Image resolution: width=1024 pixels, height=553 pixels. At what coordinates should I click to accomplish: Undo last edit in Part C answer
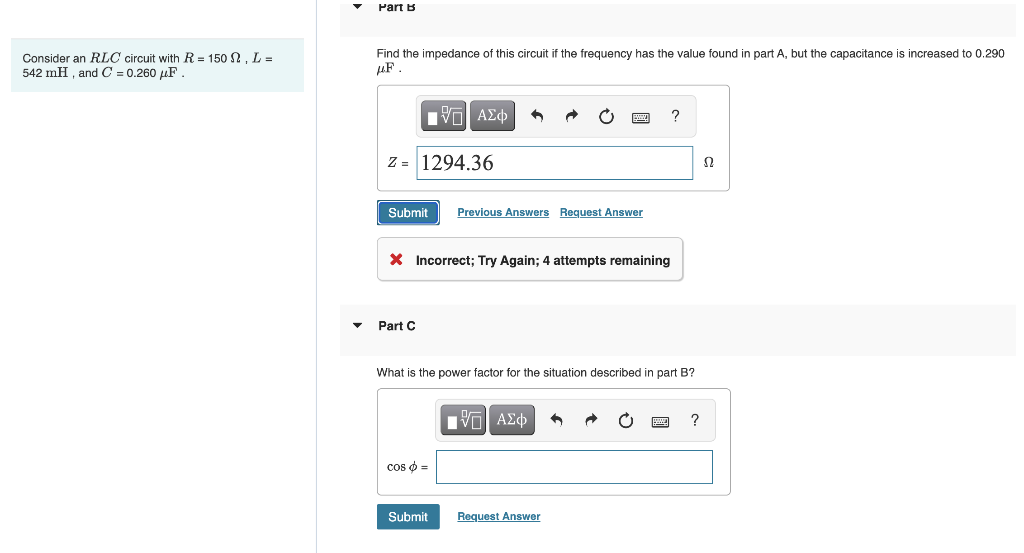[556, 420]
